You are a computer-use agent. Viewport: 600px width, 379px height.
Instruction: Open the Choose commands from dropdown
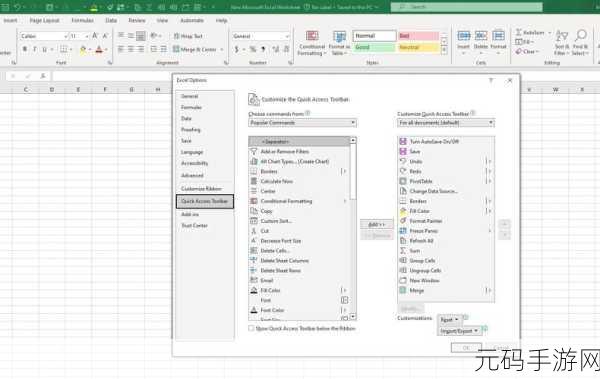(302, 123)
